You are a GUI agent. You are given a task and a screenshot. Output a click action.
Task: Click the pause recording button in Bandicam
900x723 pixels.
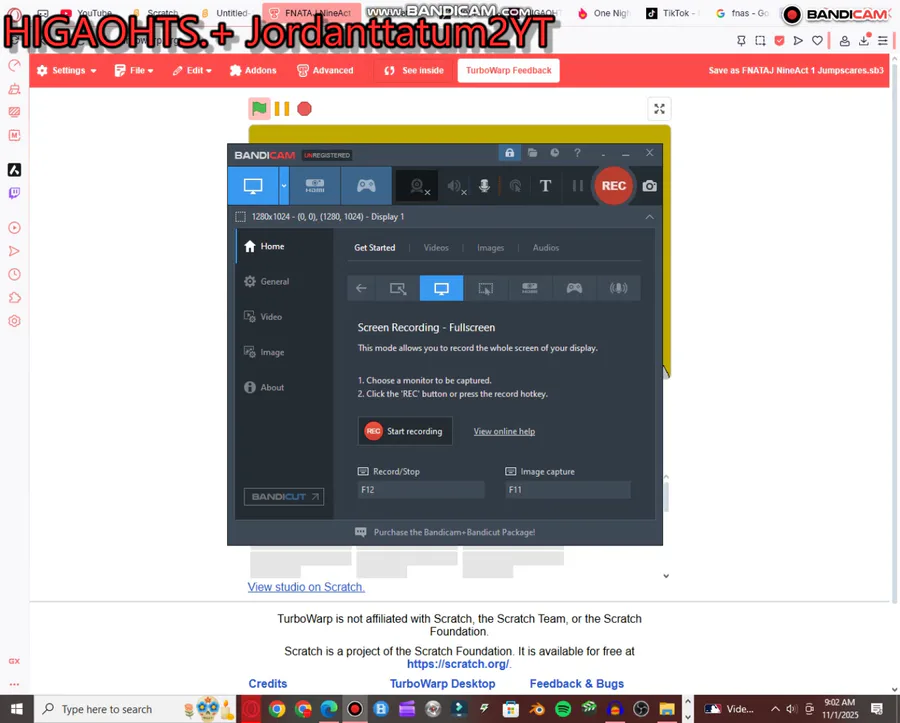coord(577,186)
